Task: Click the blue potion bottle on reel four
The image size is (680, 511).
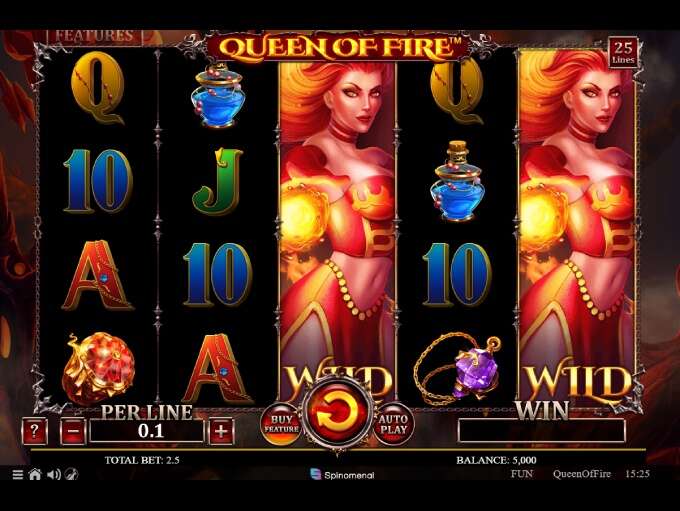Action: point(457,180)
